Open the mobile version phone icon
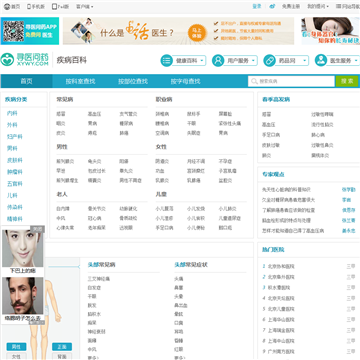The image size is (360, 360). tap(29, 6)
